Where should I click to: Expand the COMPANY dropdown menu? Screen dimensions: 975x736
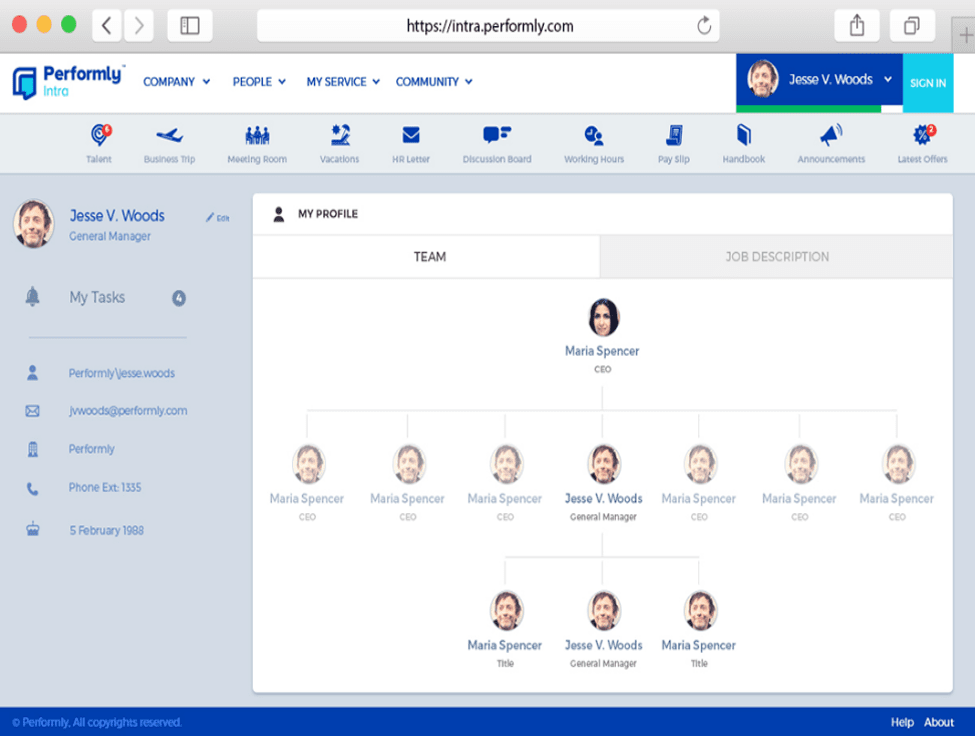click(176, 82)
